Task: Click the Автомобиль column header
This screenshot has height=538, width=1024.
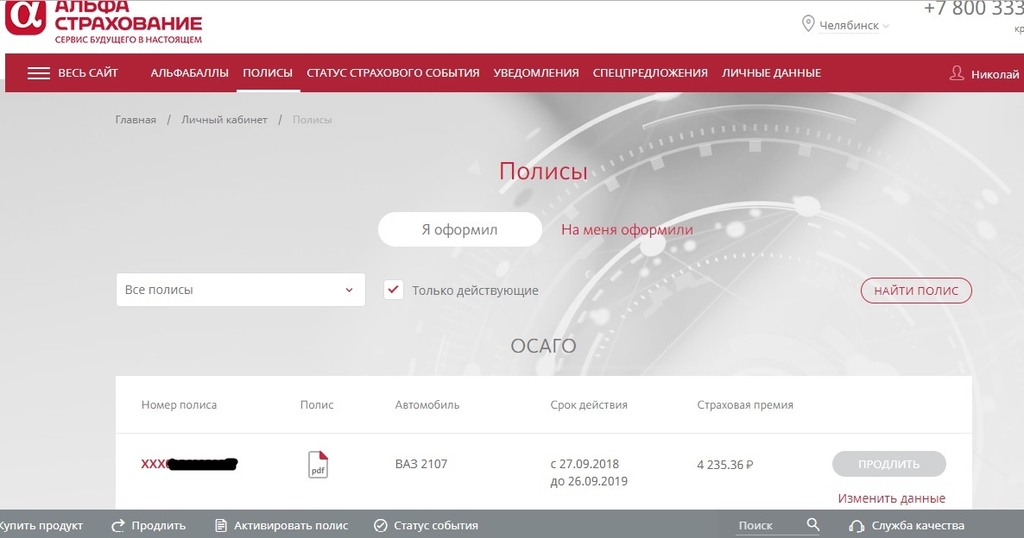Action: (x=427, y=405)
